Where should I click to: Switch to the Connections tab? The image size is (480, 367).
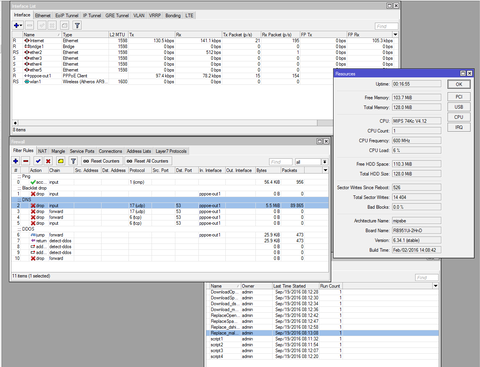[x=110, y=151]
